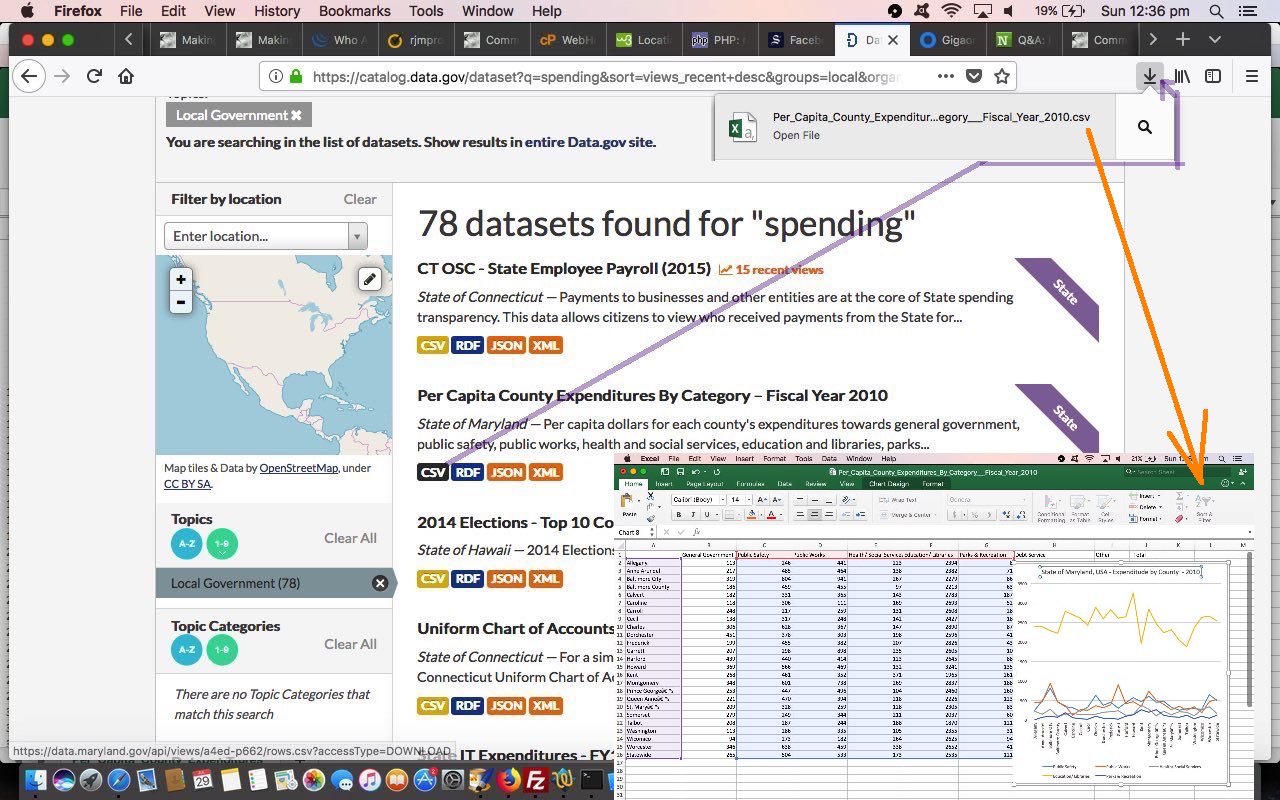List all open tabs chevron
The image size is (1280, 800).
(1215, 39)
